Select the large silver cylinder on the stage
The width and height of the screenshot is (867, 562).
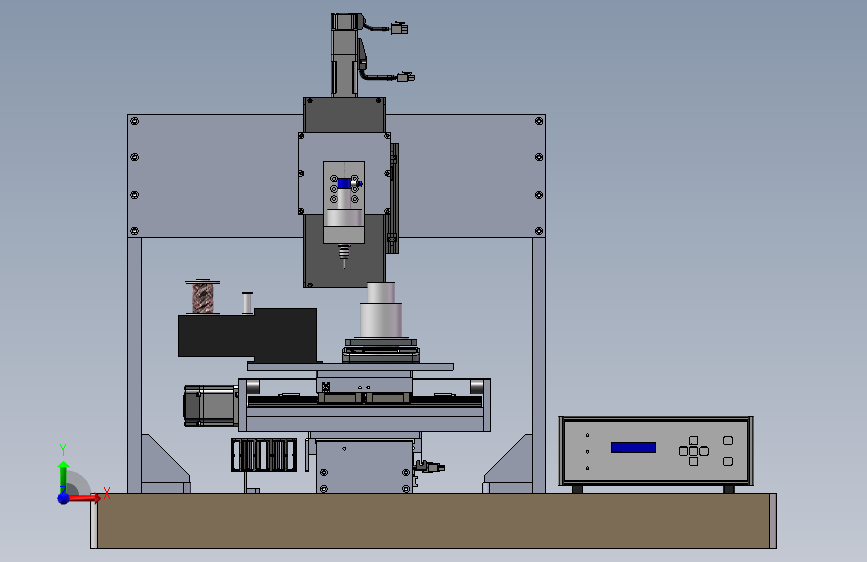[381, 319]
